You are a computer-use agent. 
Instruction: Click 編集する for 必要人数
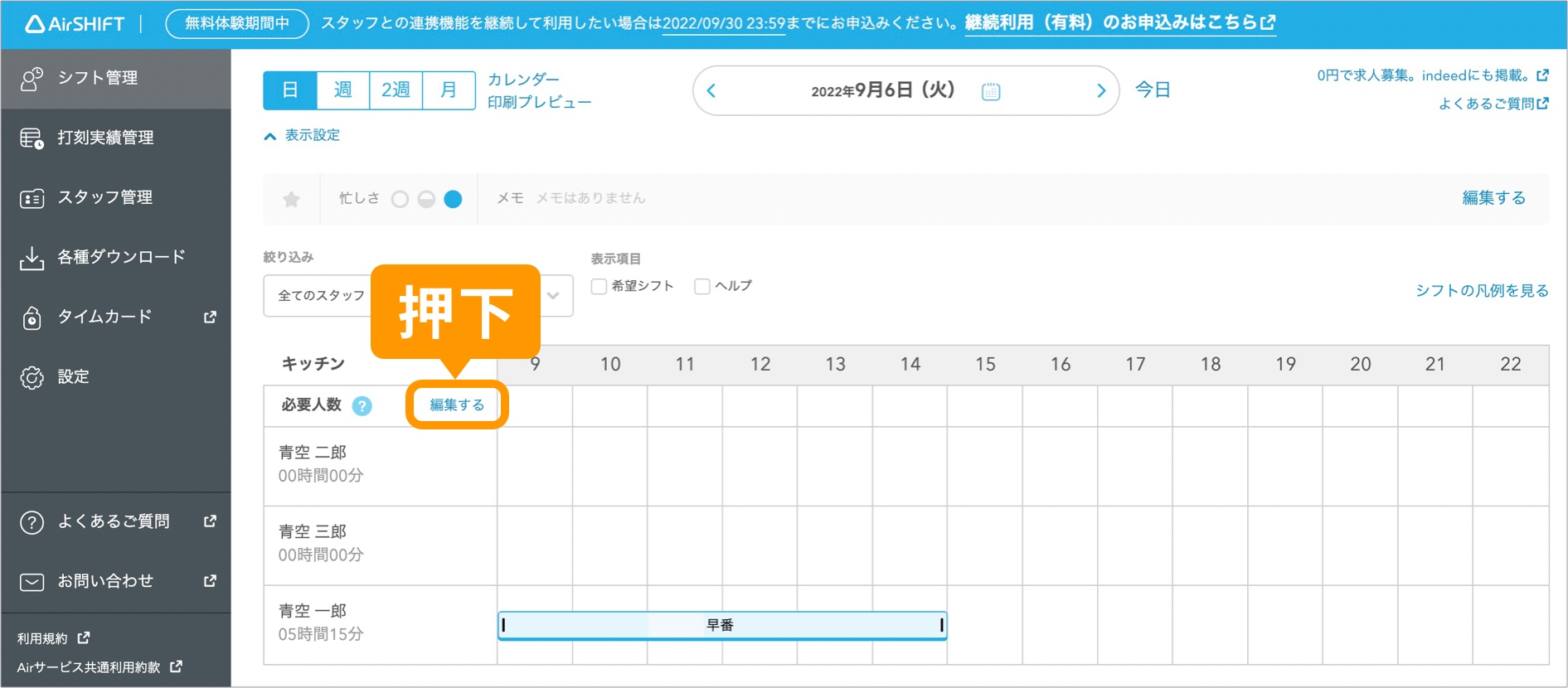(x=457, y=405)
